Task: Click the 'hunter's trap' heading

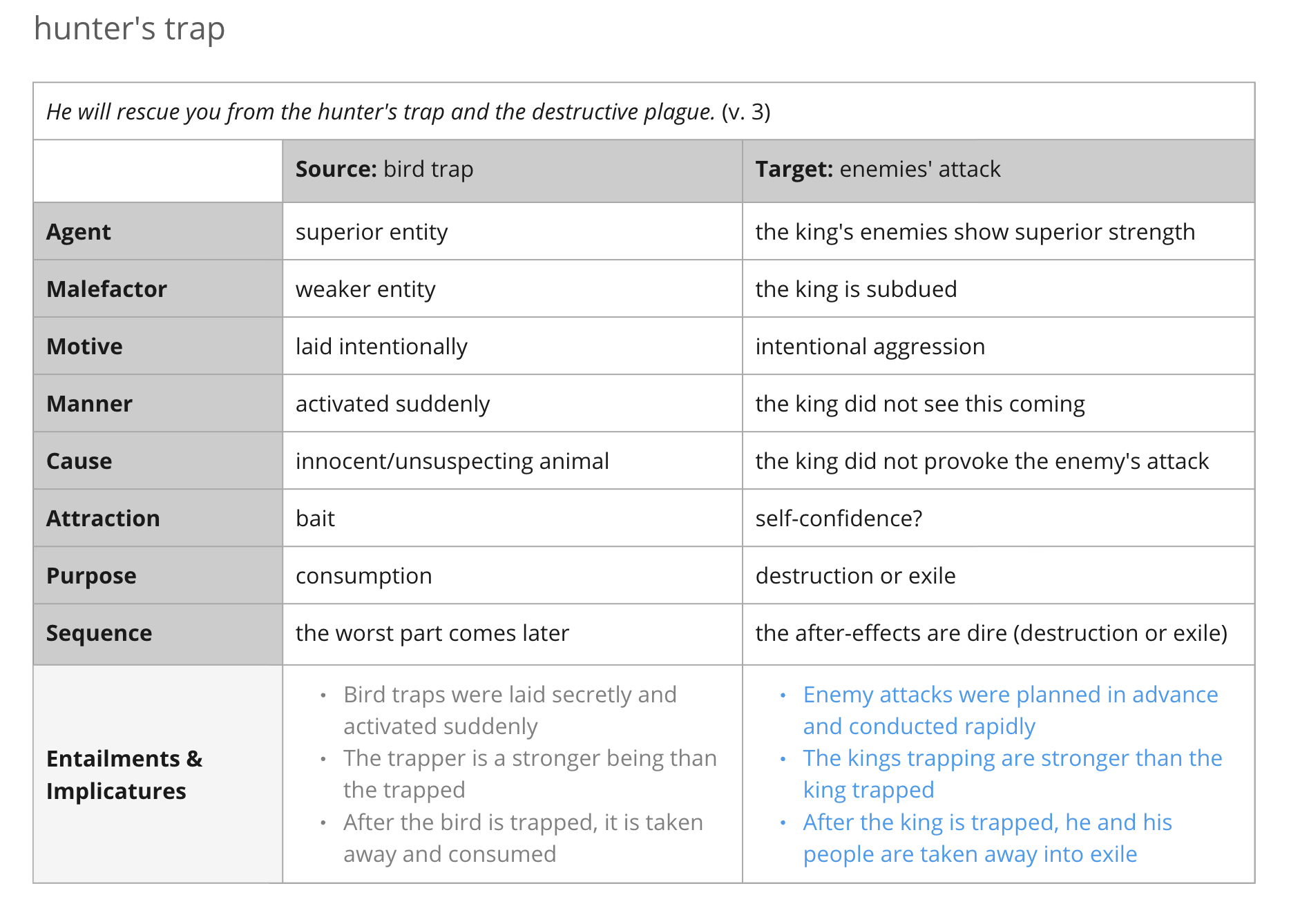Action: (x=129, y=29)
